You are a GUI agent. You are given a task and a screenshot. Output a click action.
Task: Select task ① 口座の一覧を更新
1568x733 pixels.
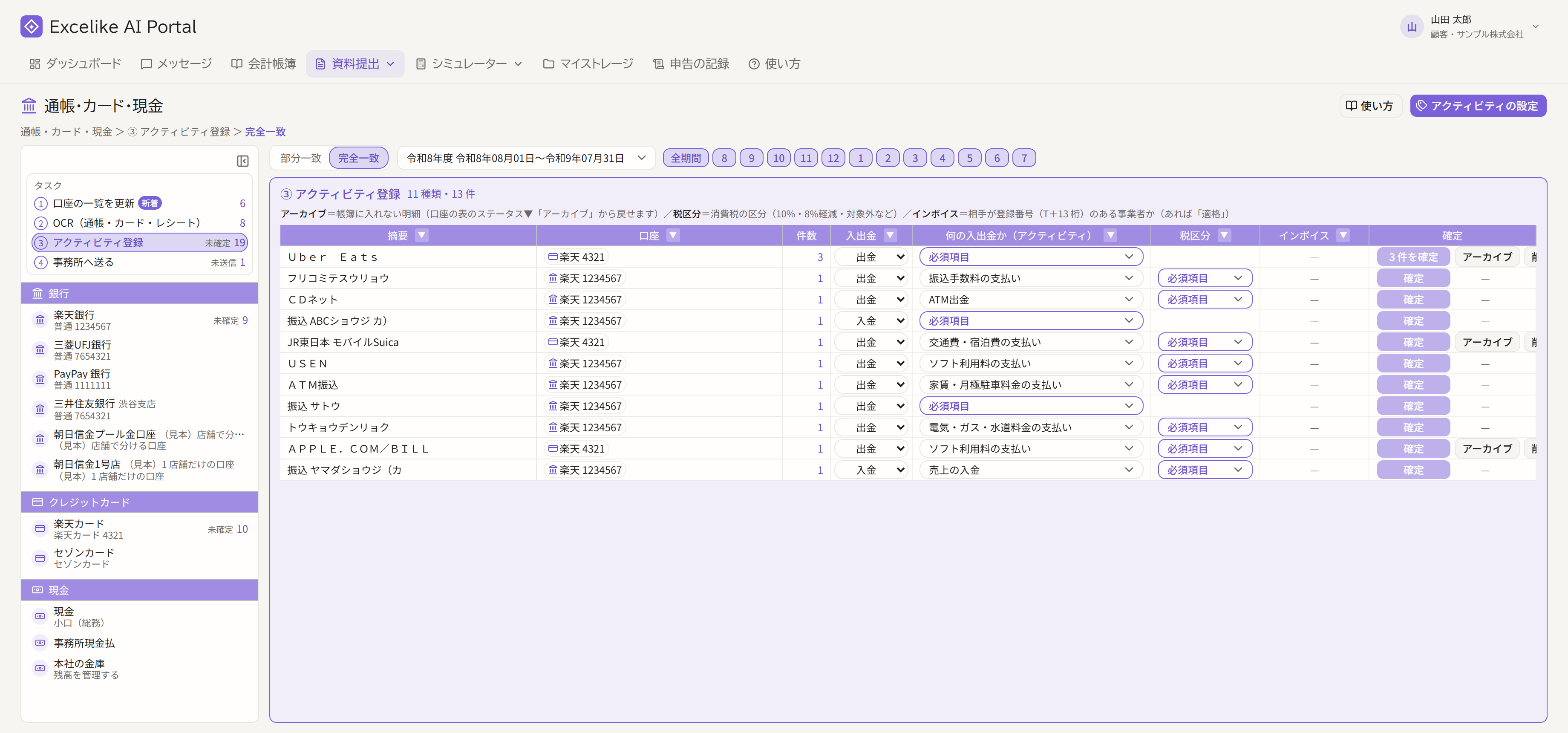pos(140,203)
